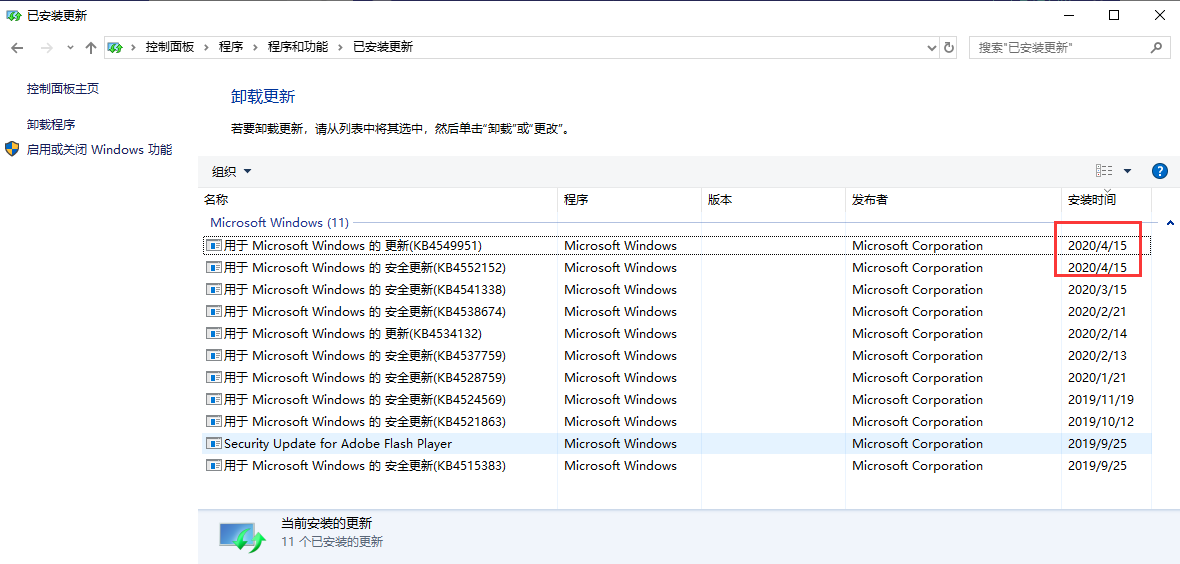
Task: Open help with the blue question icon
Action: click(1160, 171)
